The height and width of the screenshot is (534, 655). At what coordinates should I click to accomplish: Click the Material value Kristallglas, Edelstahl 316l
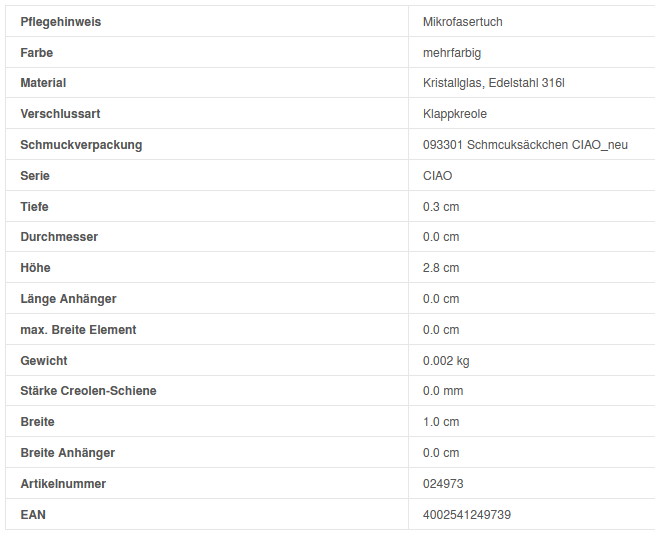point(493,83)
